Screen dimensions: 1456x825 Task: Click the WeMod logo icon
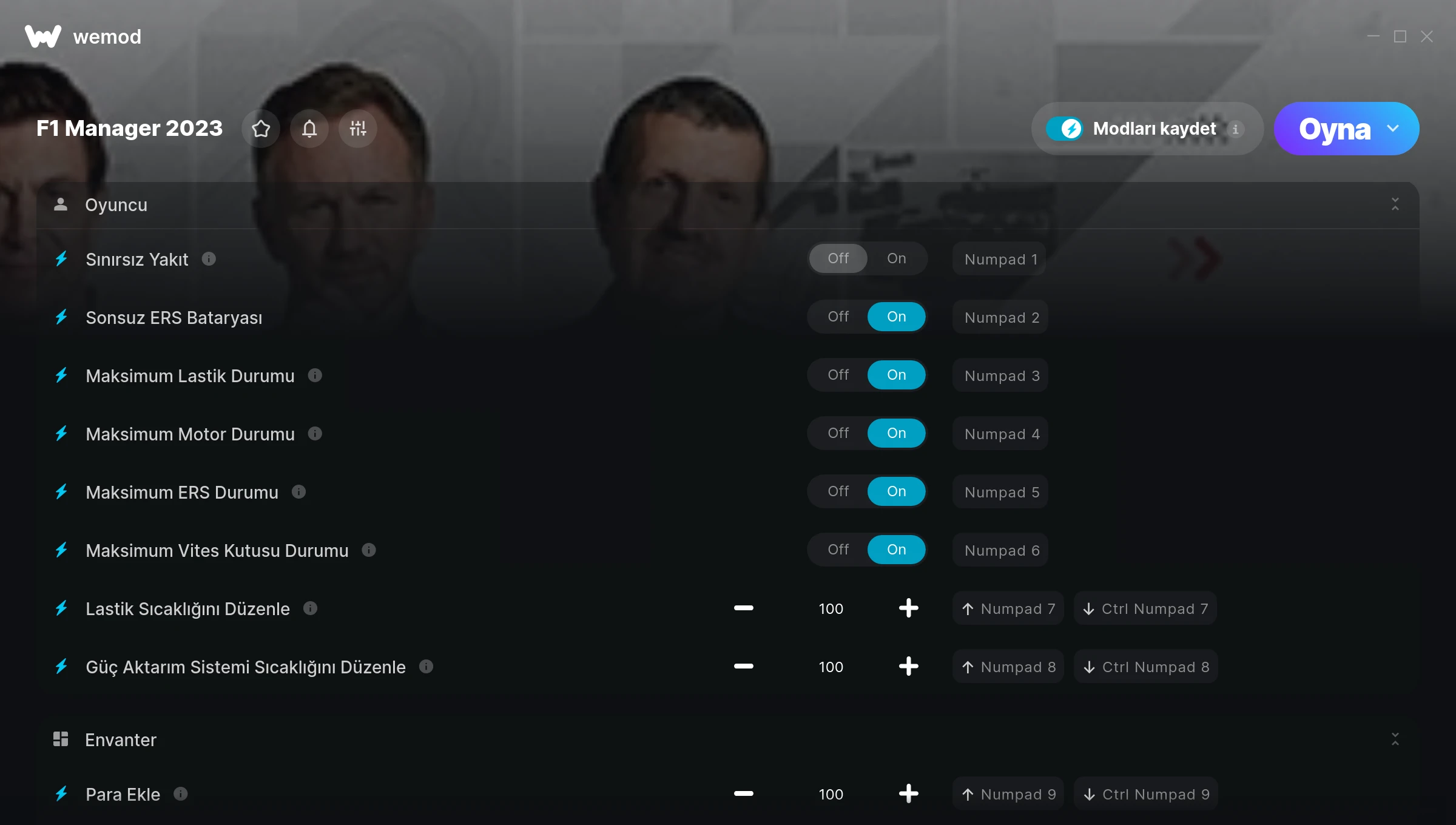pyautogui.click(x=43, y=36)
